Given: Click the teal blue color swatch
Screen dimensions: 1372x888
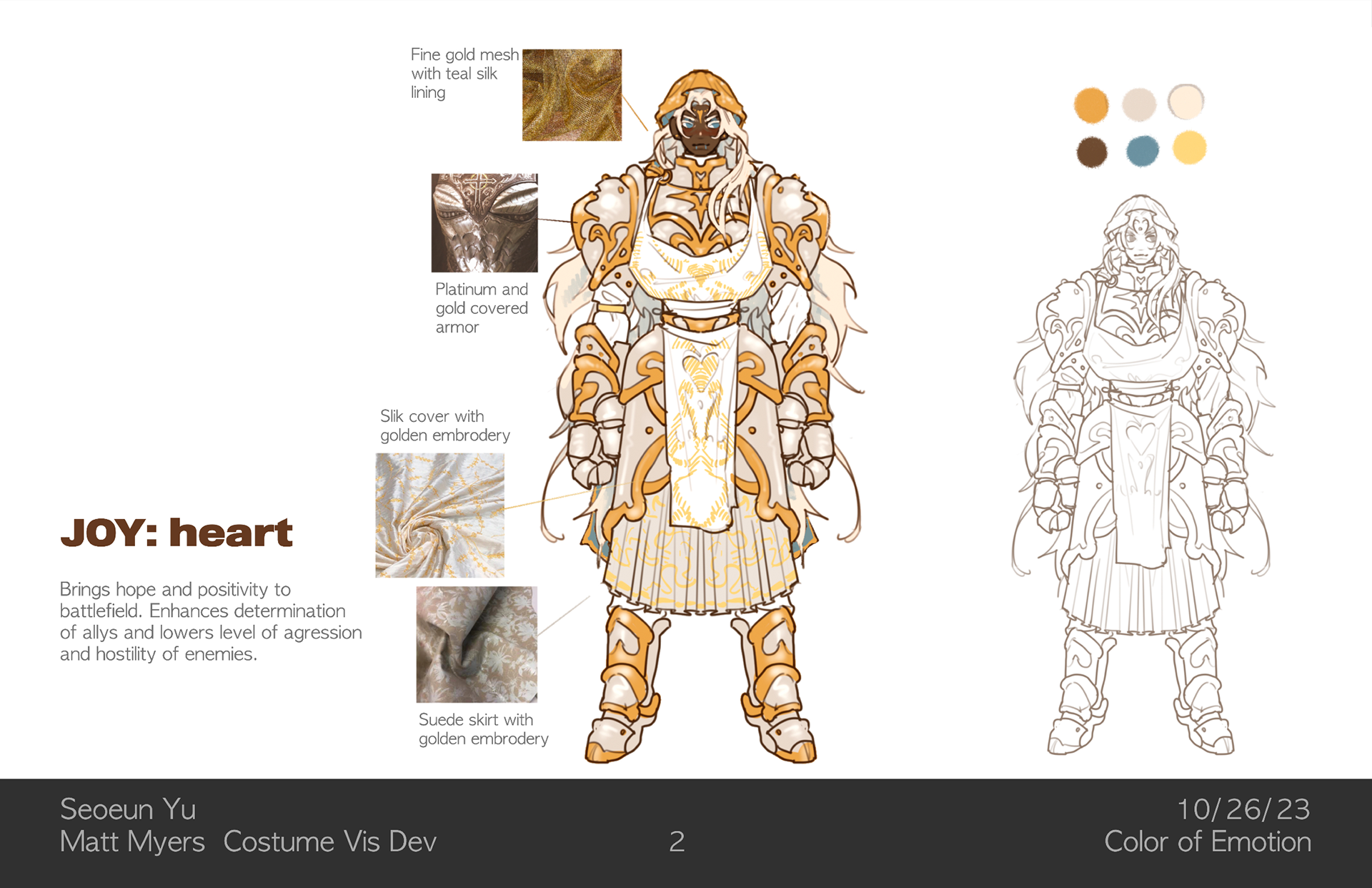Looking at the screenshot, I should [1142, 151].
